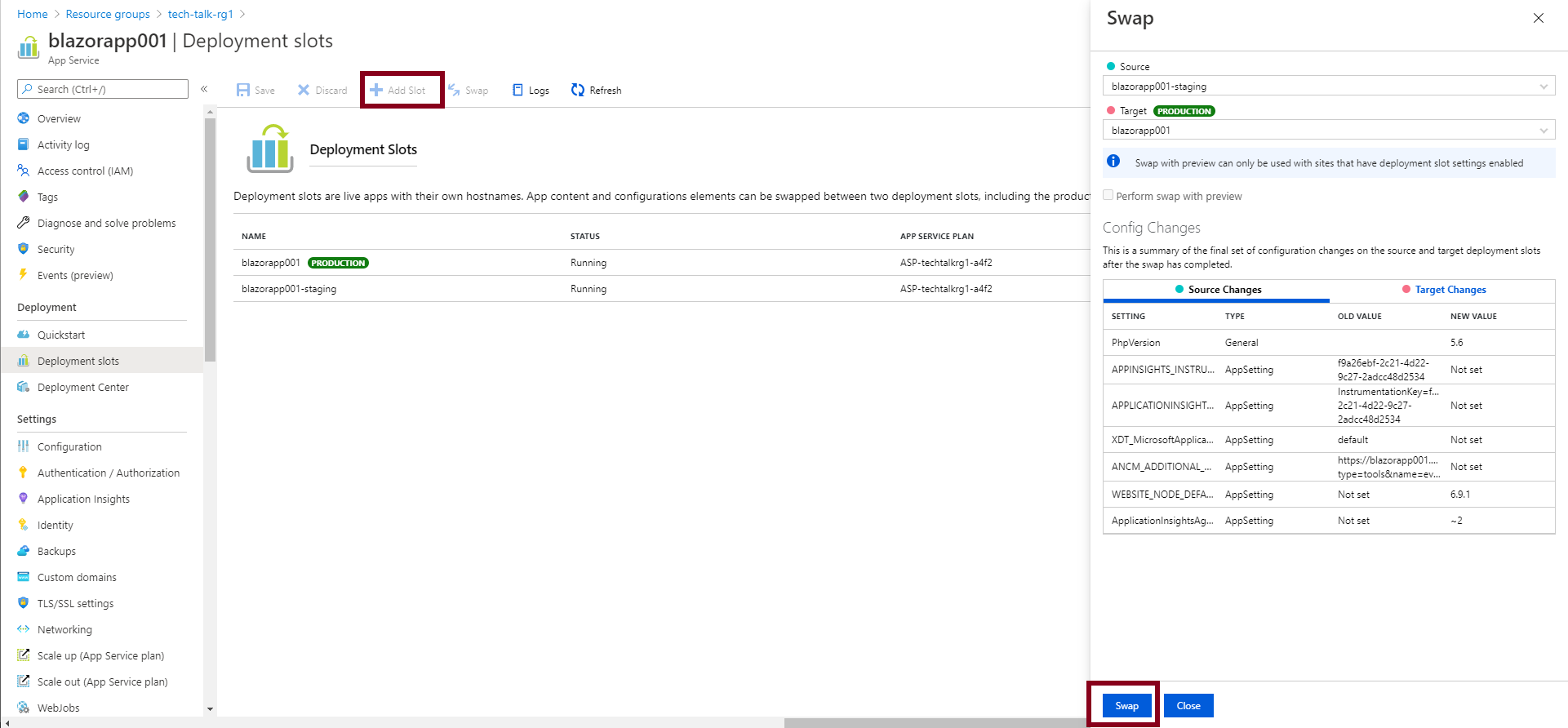1568x728 pixels.
Task: Click the NAME column header
Action: (x=254, y=237)
